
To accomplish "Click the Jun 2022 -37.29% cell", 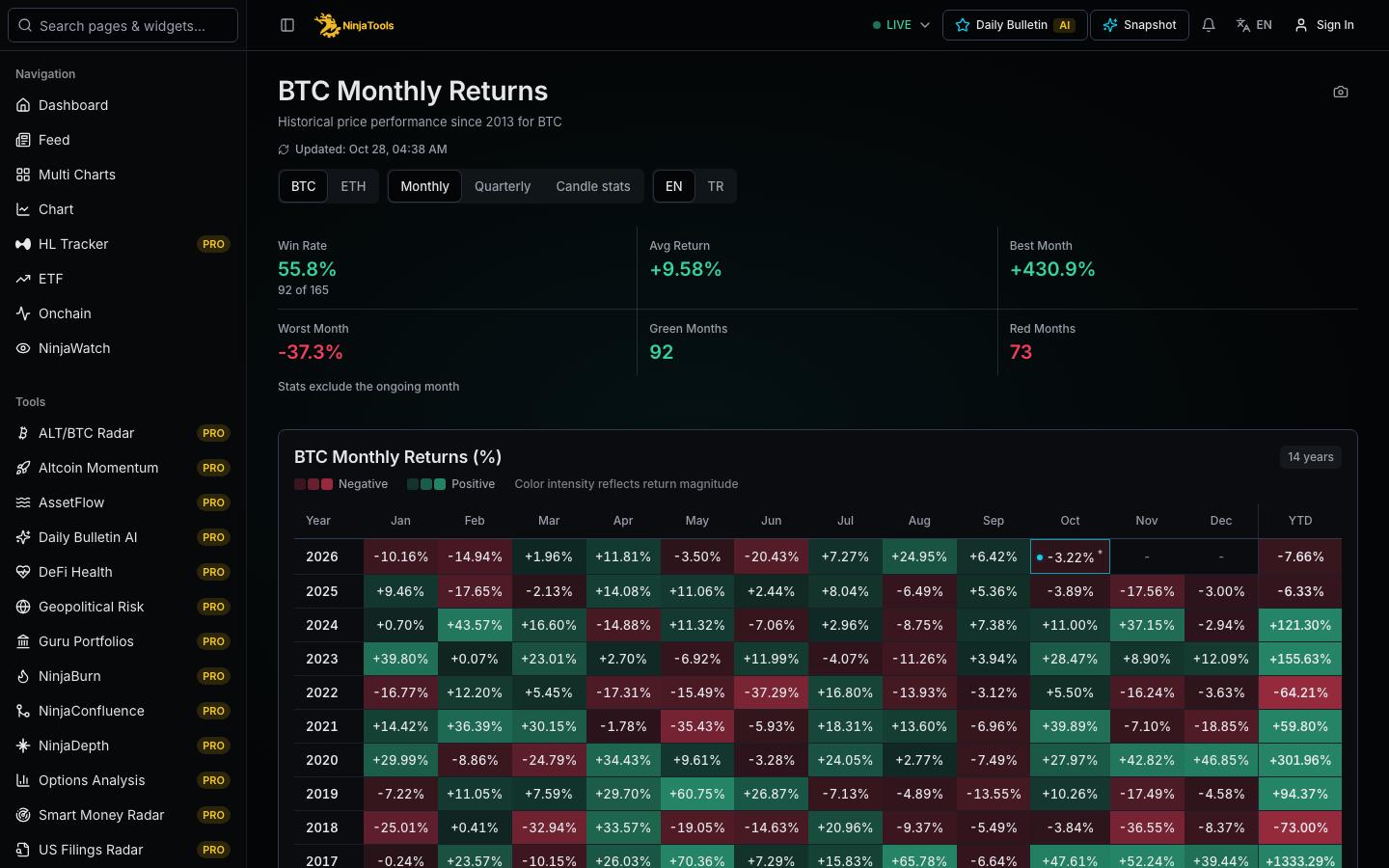I will pos(772,692).
